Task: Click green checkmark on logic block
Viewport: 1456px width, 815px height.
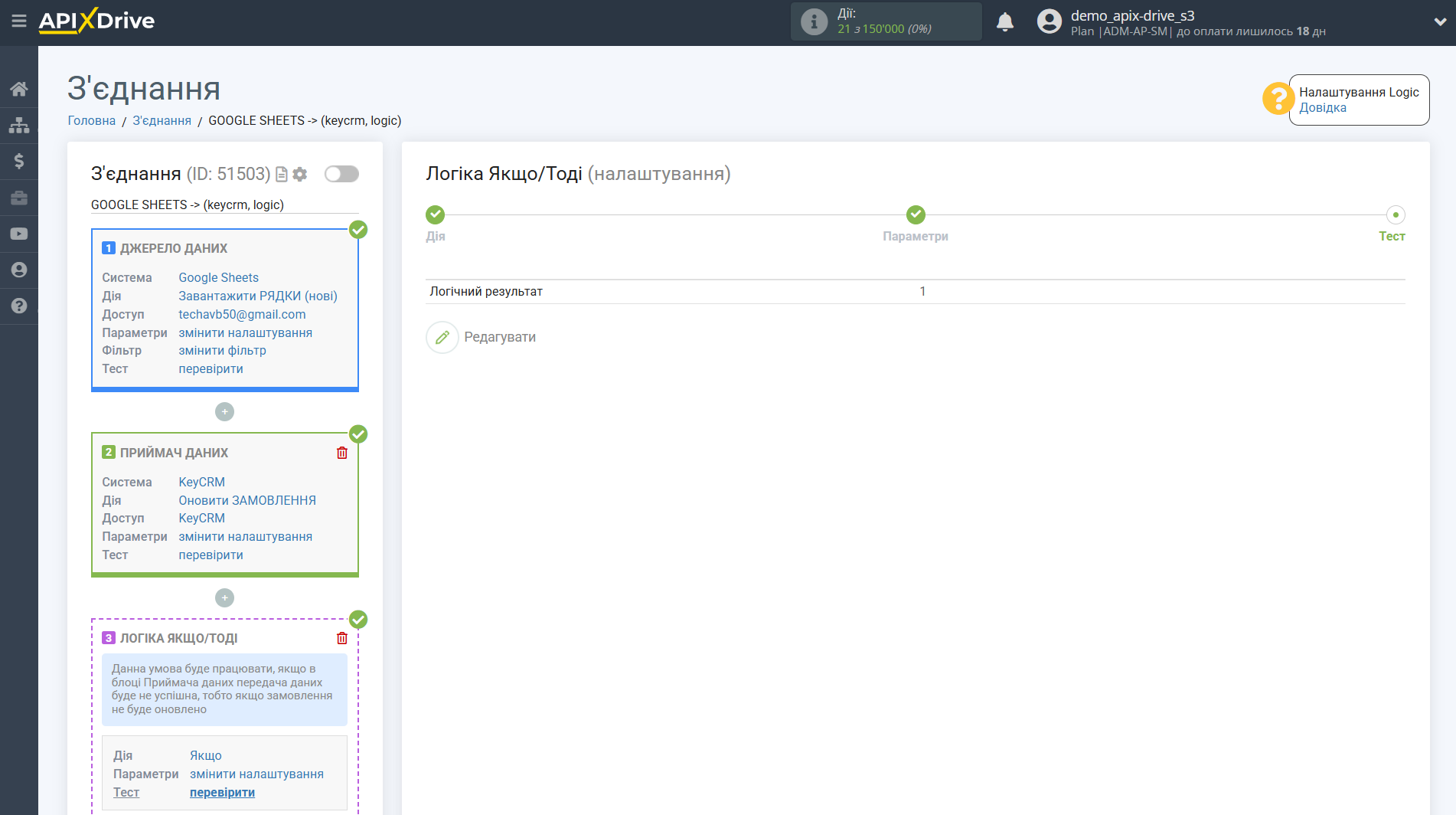Action: click(358, 619)
